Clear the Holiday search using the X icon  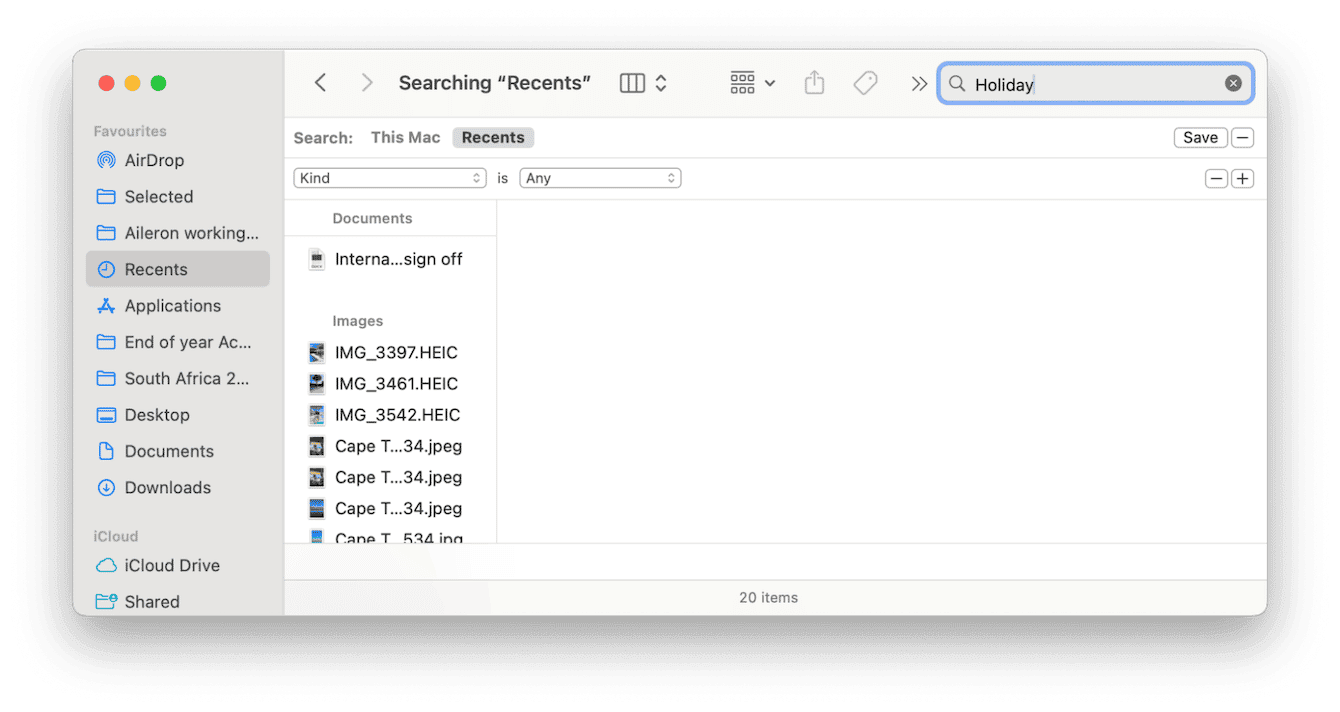click(1233, 83)
